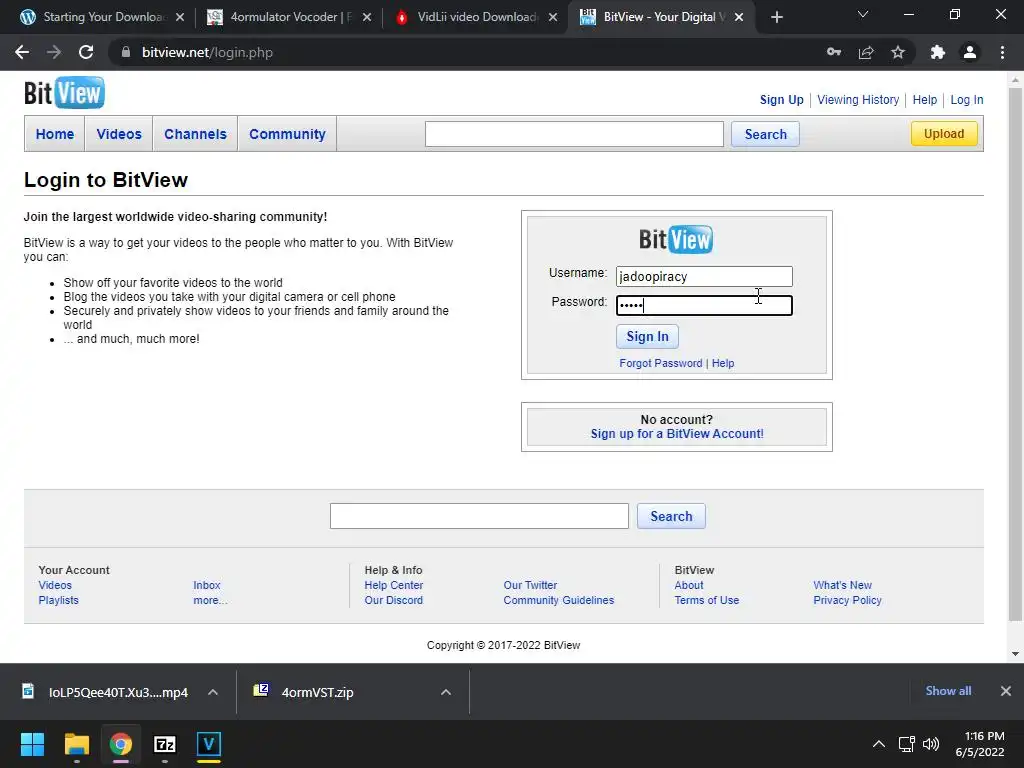1024x768 pixels.
Task: Open footer Help Center link
Action: (394, 585)
